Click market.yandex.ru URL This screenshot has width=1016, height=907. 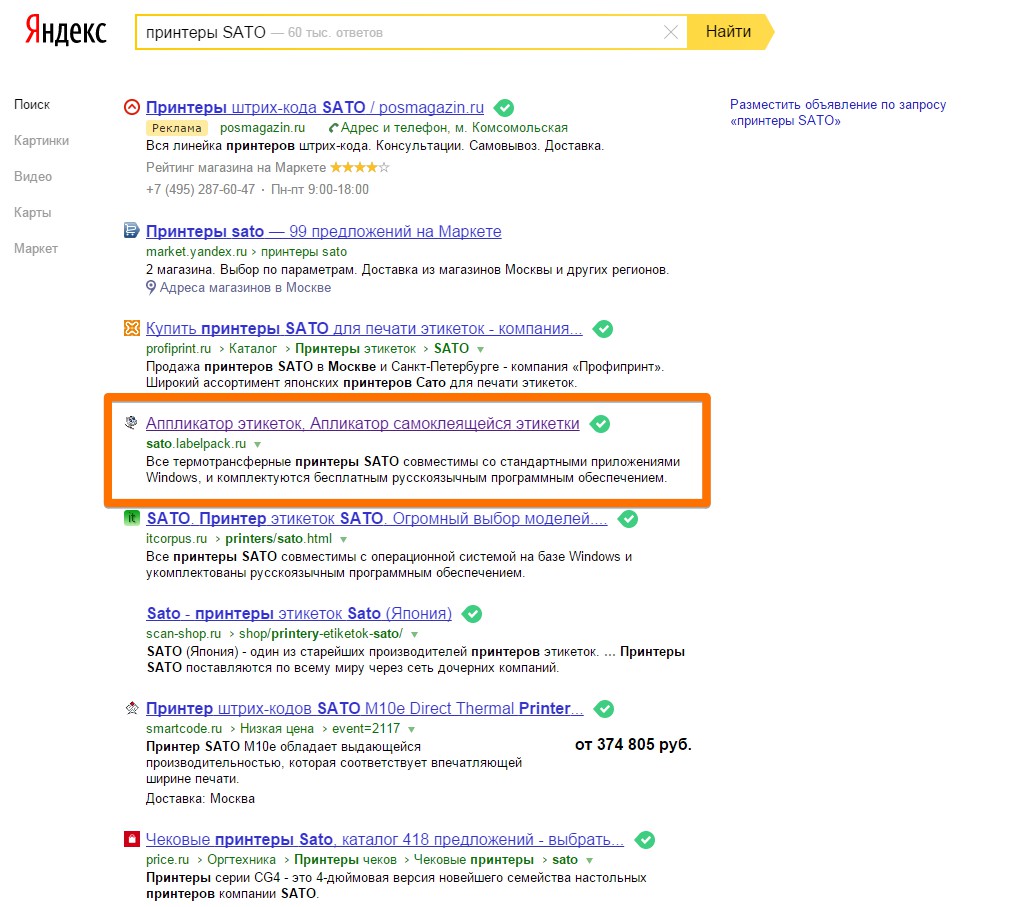click(196, 251)
